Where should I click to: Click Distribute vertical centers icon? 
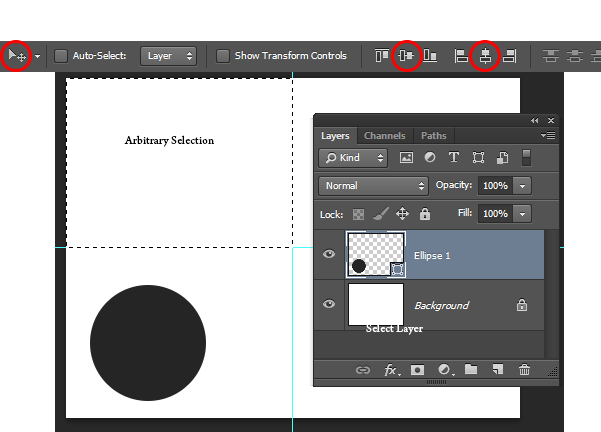click(575, 56)
